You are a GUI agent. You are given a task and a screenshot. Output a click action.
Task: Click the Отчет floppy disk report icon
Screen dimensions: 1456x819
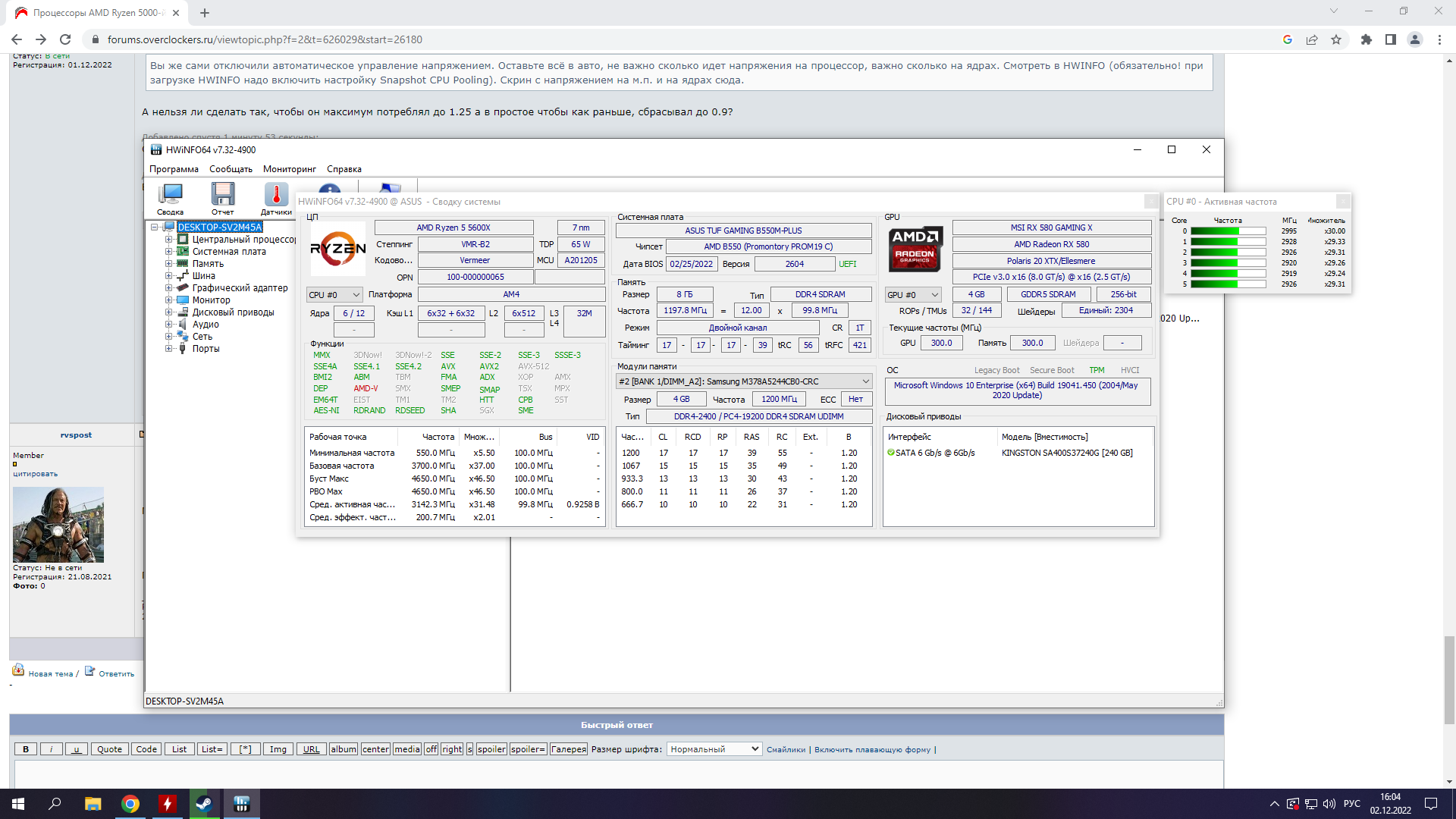click(x=222, y=196)
